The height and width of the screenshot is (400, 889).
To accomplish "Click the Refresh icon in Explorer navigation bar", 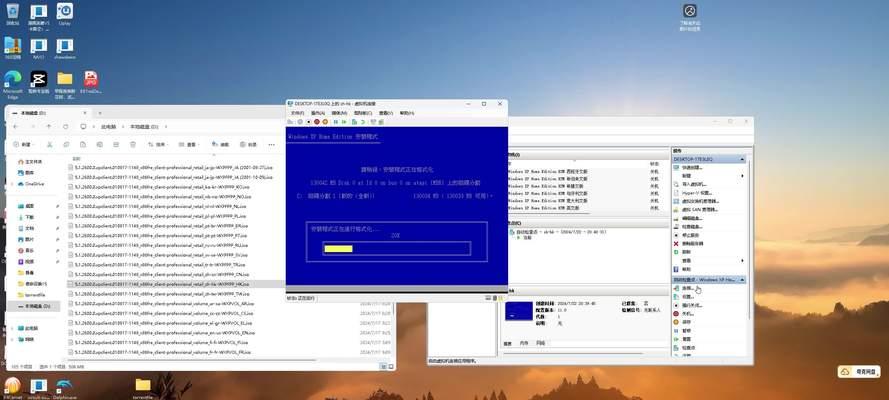I will [66, 126].
